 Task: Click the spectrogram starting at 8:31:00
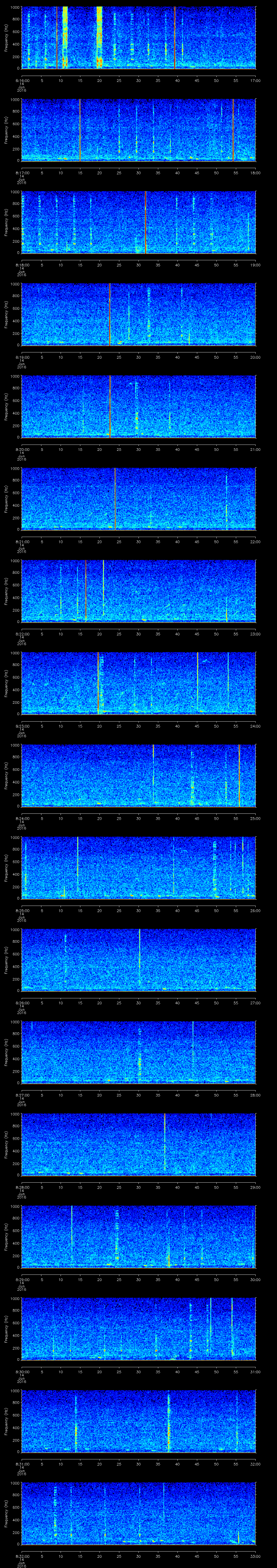(139, 1421)
